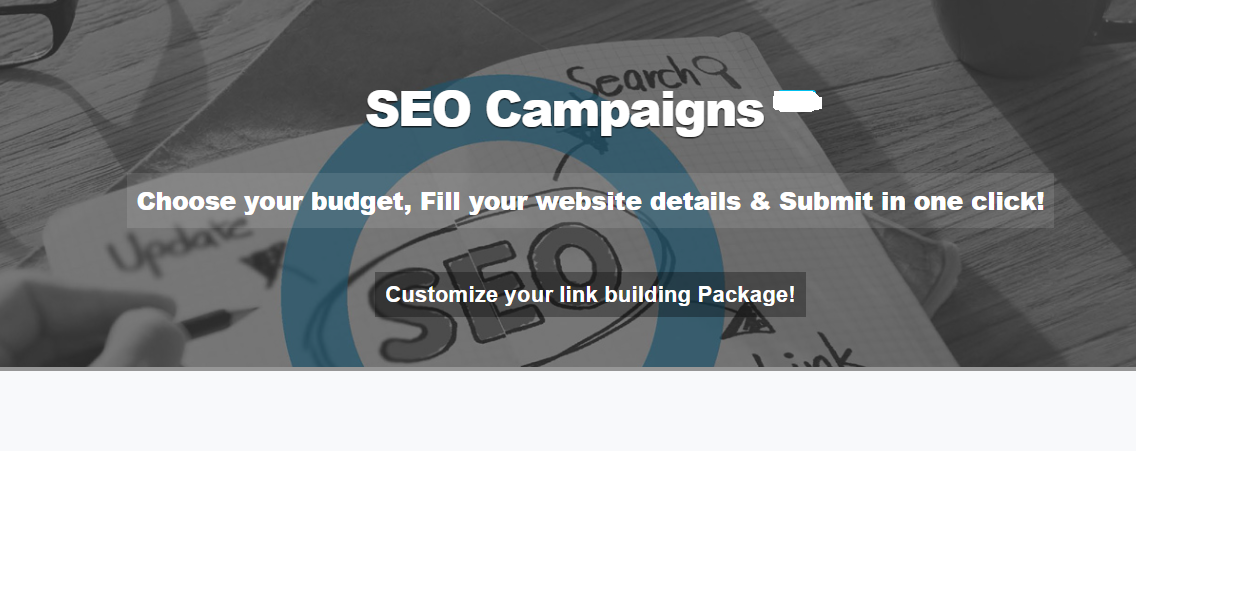Image resolution: width=1253 pixels, height=614 pixels.
Task: Select the Choose your budget subtitle banner
Action: (x=590, y=201)
